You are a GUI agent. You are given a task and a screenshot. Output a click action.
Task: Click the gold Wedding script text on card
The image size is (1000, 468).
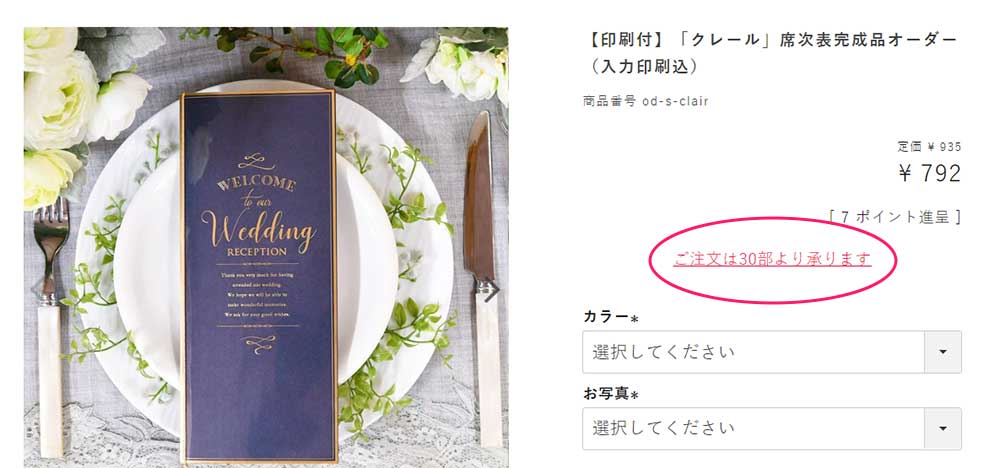[x=258, y=228]
